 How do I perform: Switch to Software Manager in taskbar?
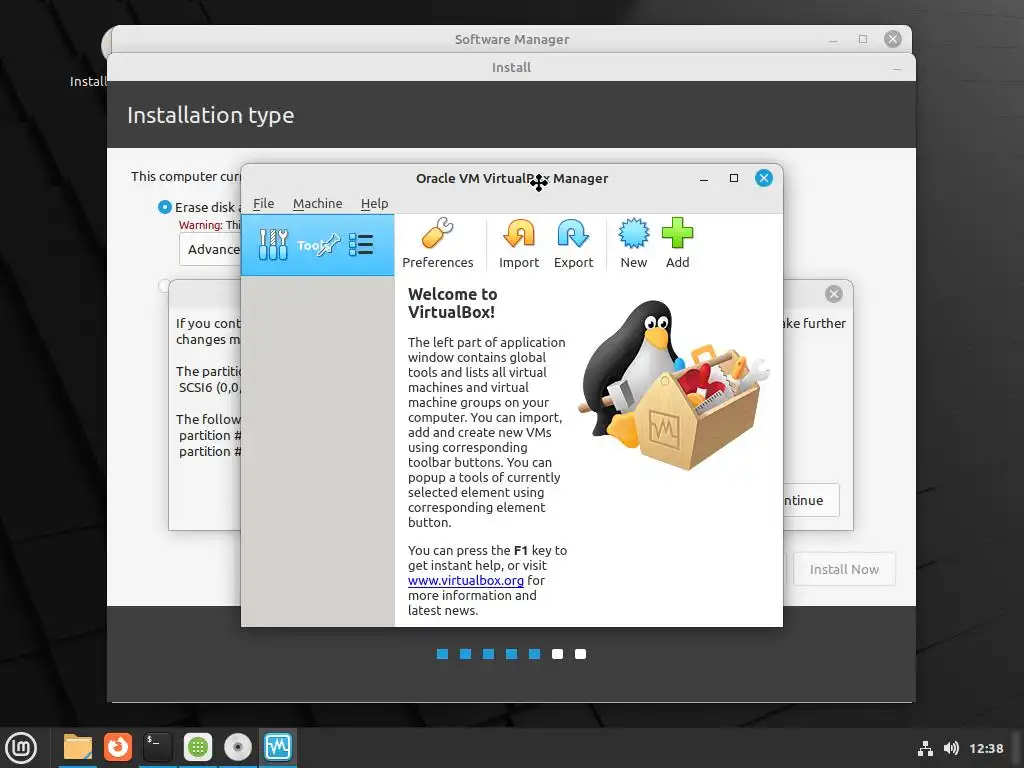198,747
